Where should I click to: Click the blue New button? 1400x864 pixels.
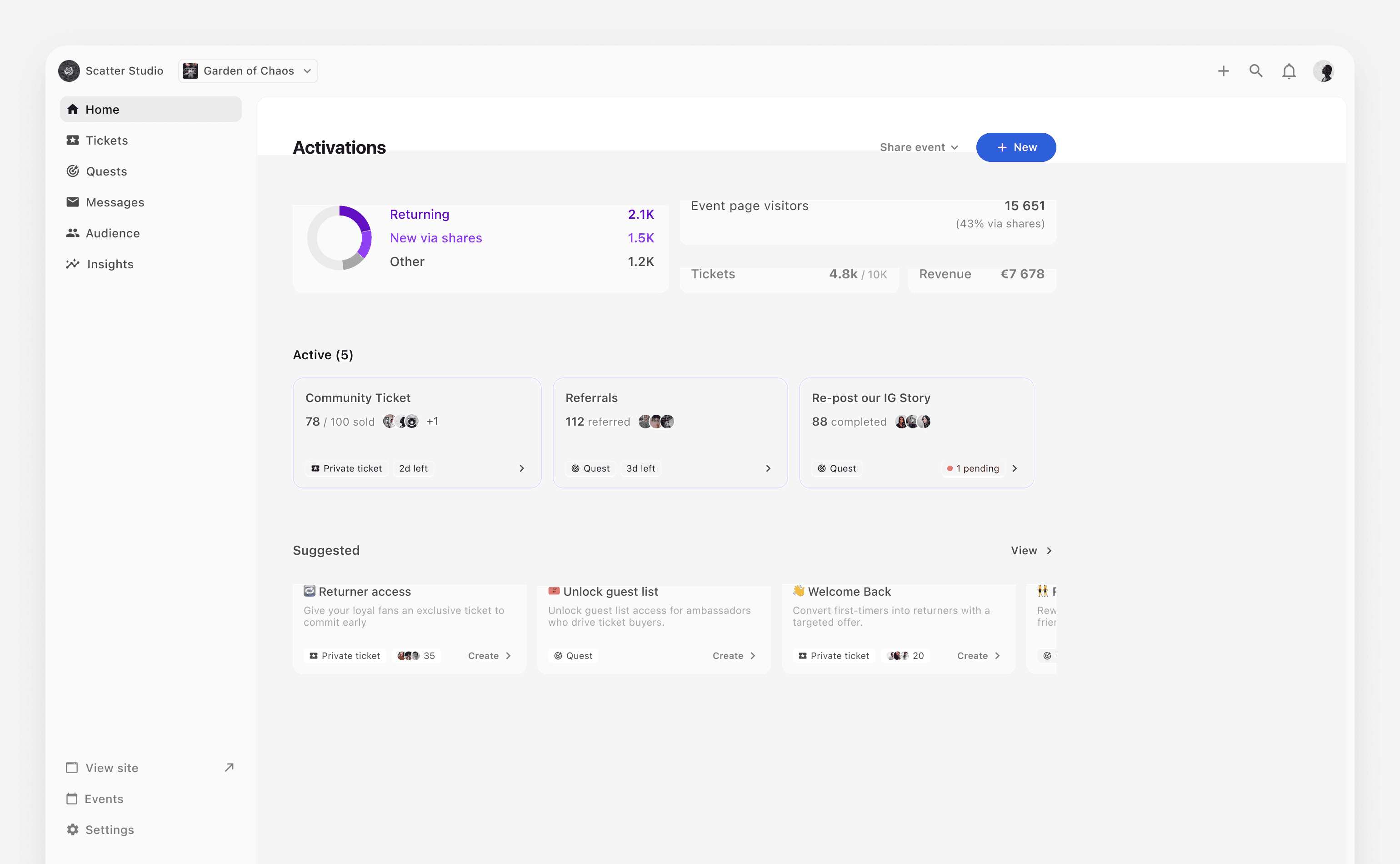pyautogui.click(x=1015, y=147)
